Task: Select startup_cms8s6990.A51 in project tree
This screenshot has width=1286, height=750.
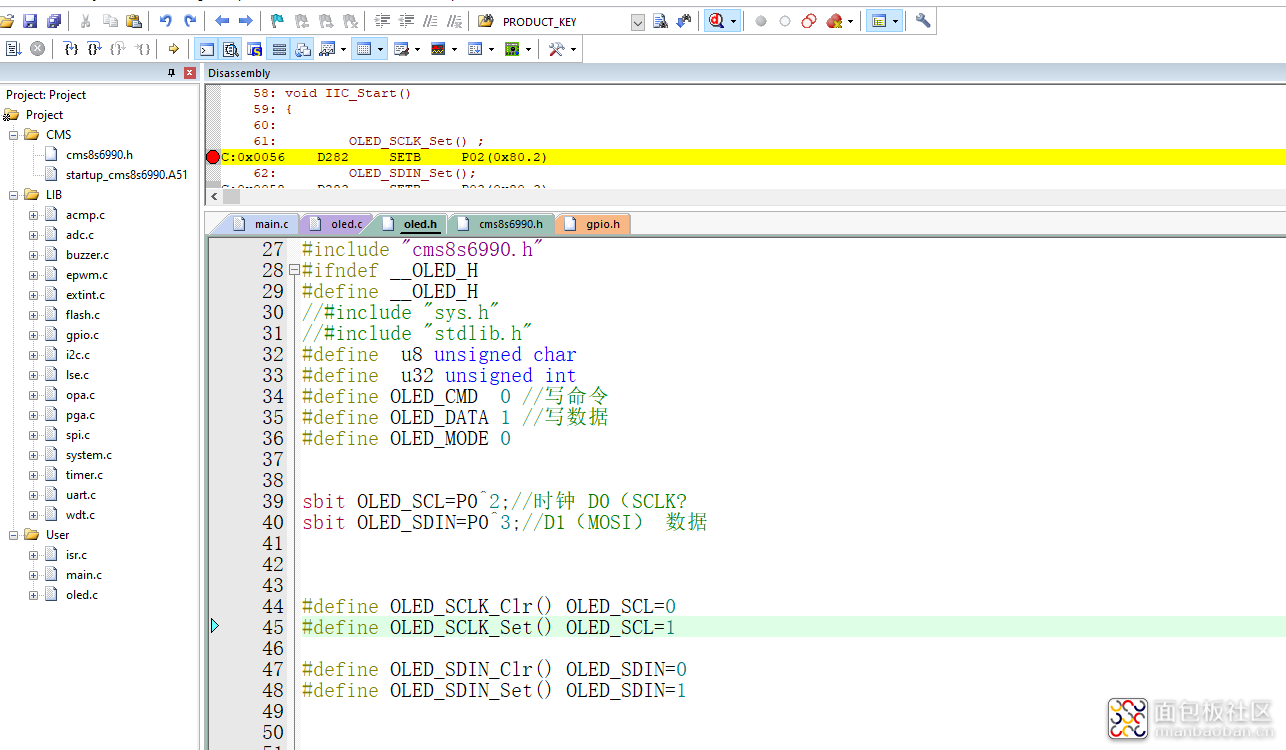Action: [x=126, y=175]
